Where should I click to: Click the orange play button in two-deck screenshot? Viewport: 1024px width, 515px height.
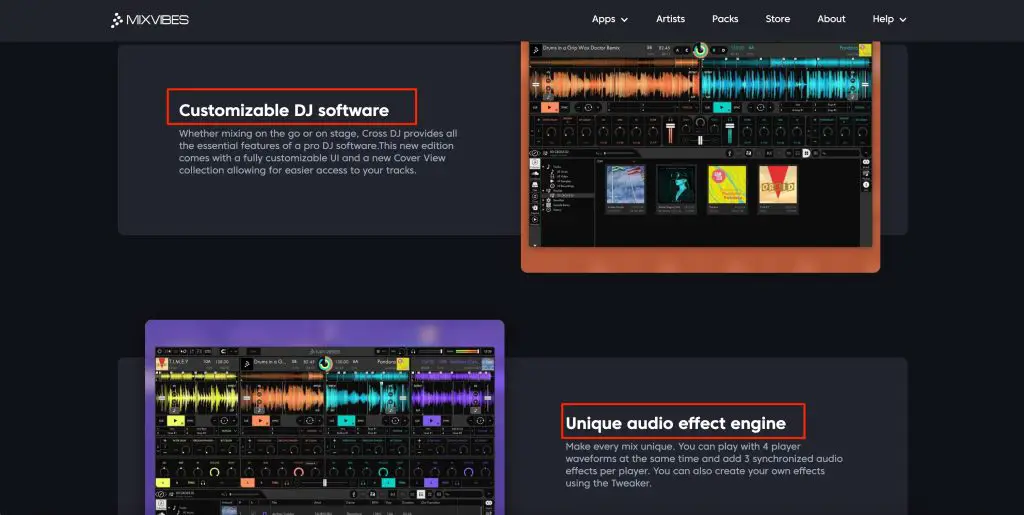point(550,108)
